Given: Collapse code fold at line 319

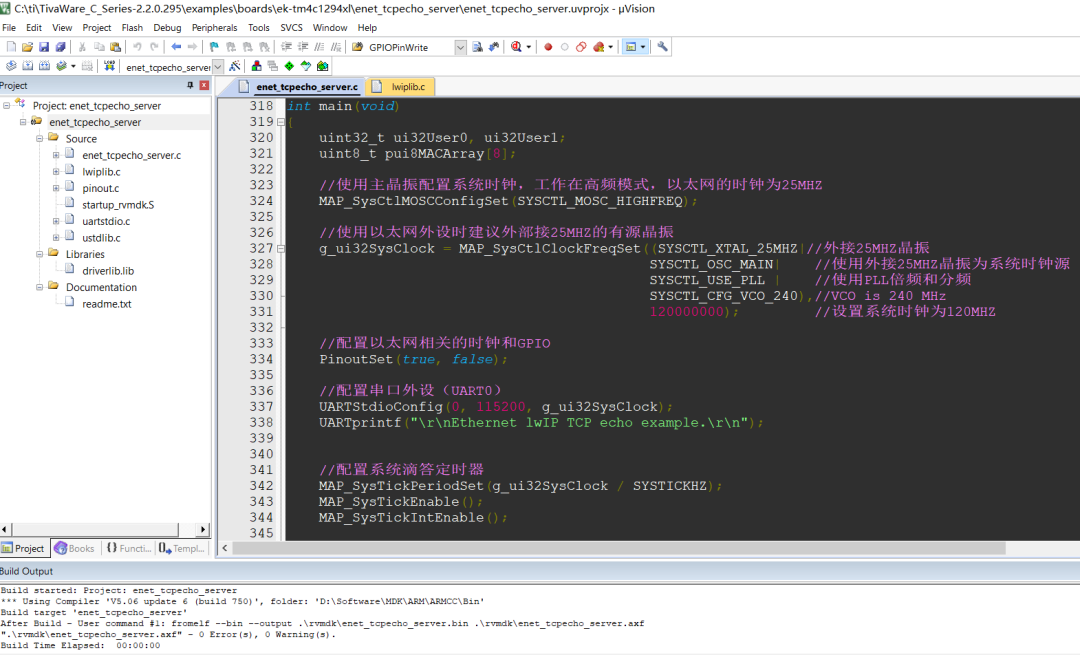Looking at the screenshot, I should pos(281,122).
